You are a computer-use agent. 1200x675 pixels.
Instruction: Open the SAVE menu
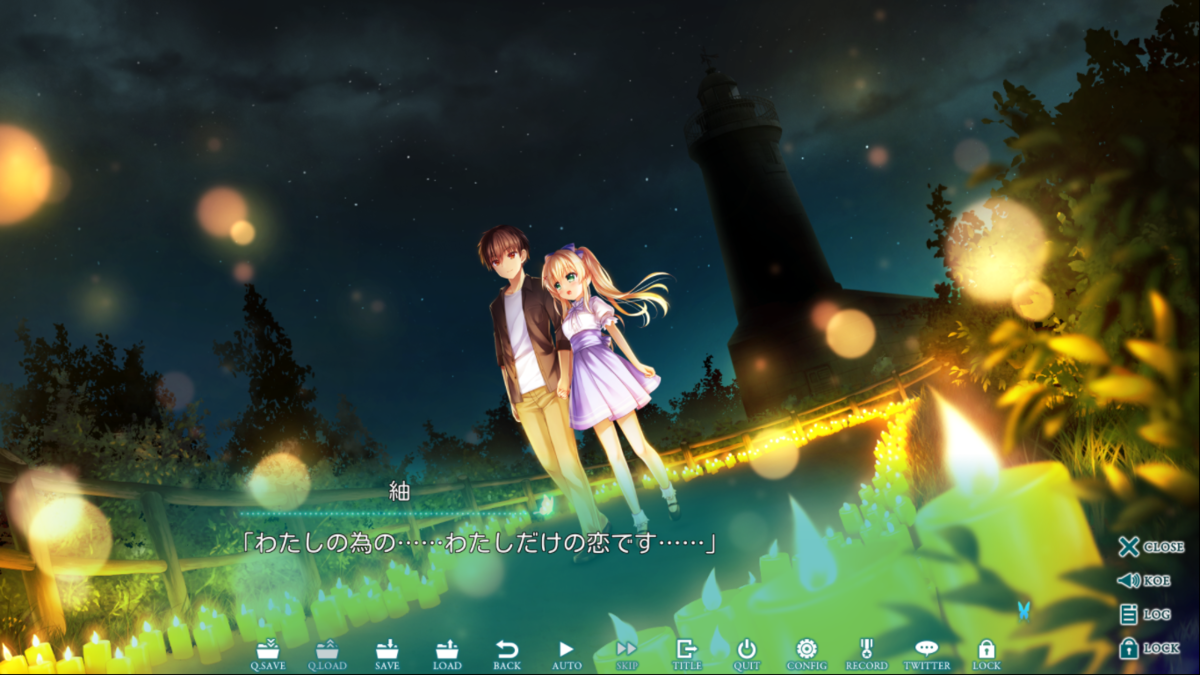click(387, 655)
